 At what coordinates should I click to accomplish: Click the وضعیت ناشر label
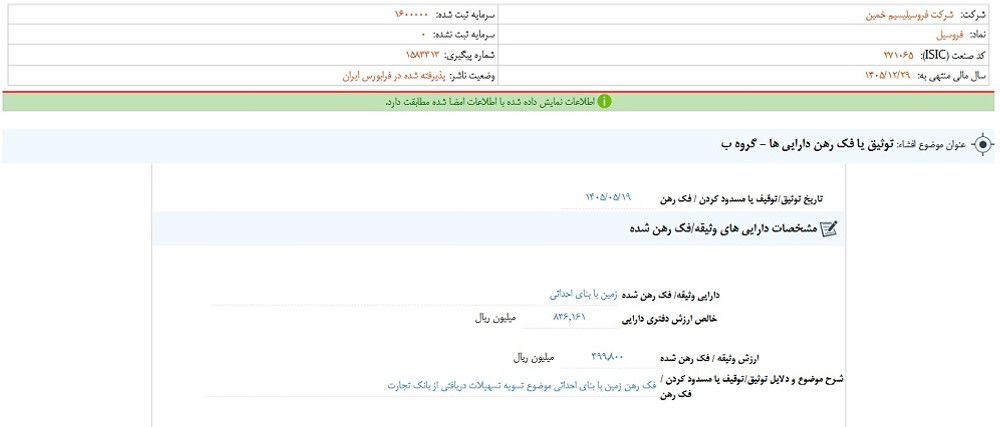tap(474, 76)
